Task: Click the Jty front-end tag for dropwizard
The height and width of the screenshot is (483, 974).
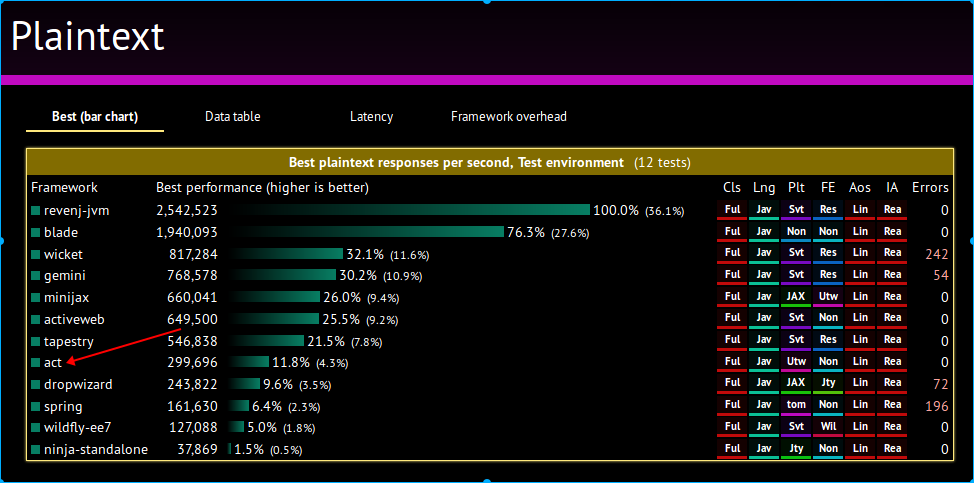Action: (x=828, y=384)
